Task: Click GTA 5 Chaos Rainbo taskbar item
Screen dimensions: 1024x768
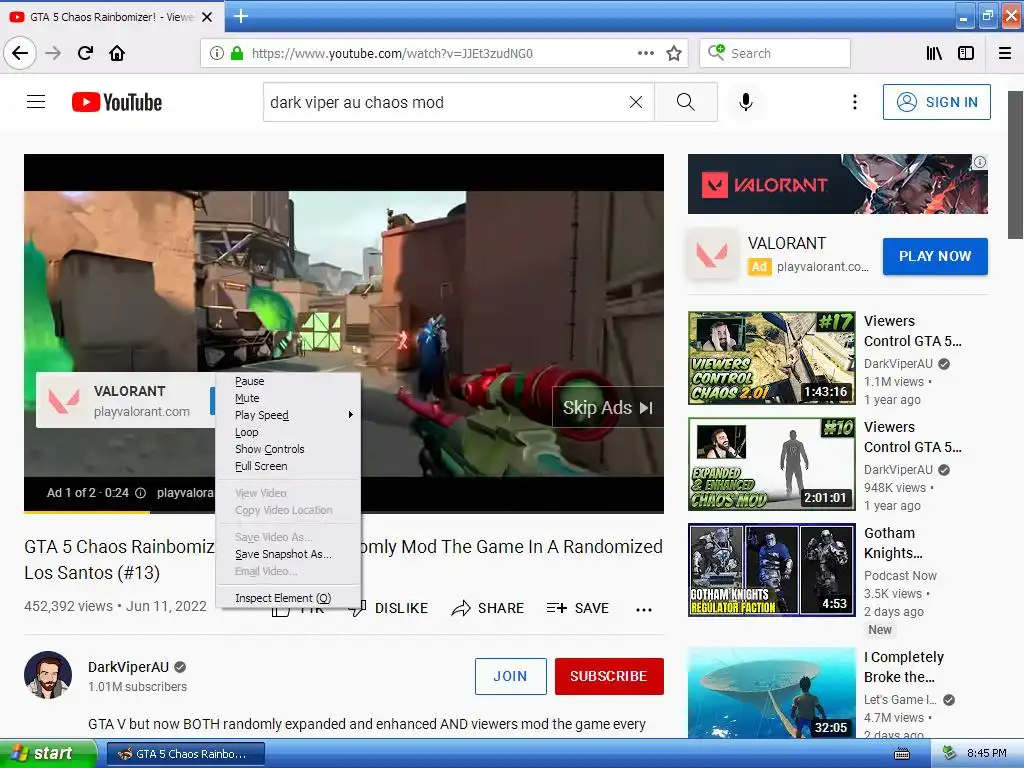Action: [185, 754]
